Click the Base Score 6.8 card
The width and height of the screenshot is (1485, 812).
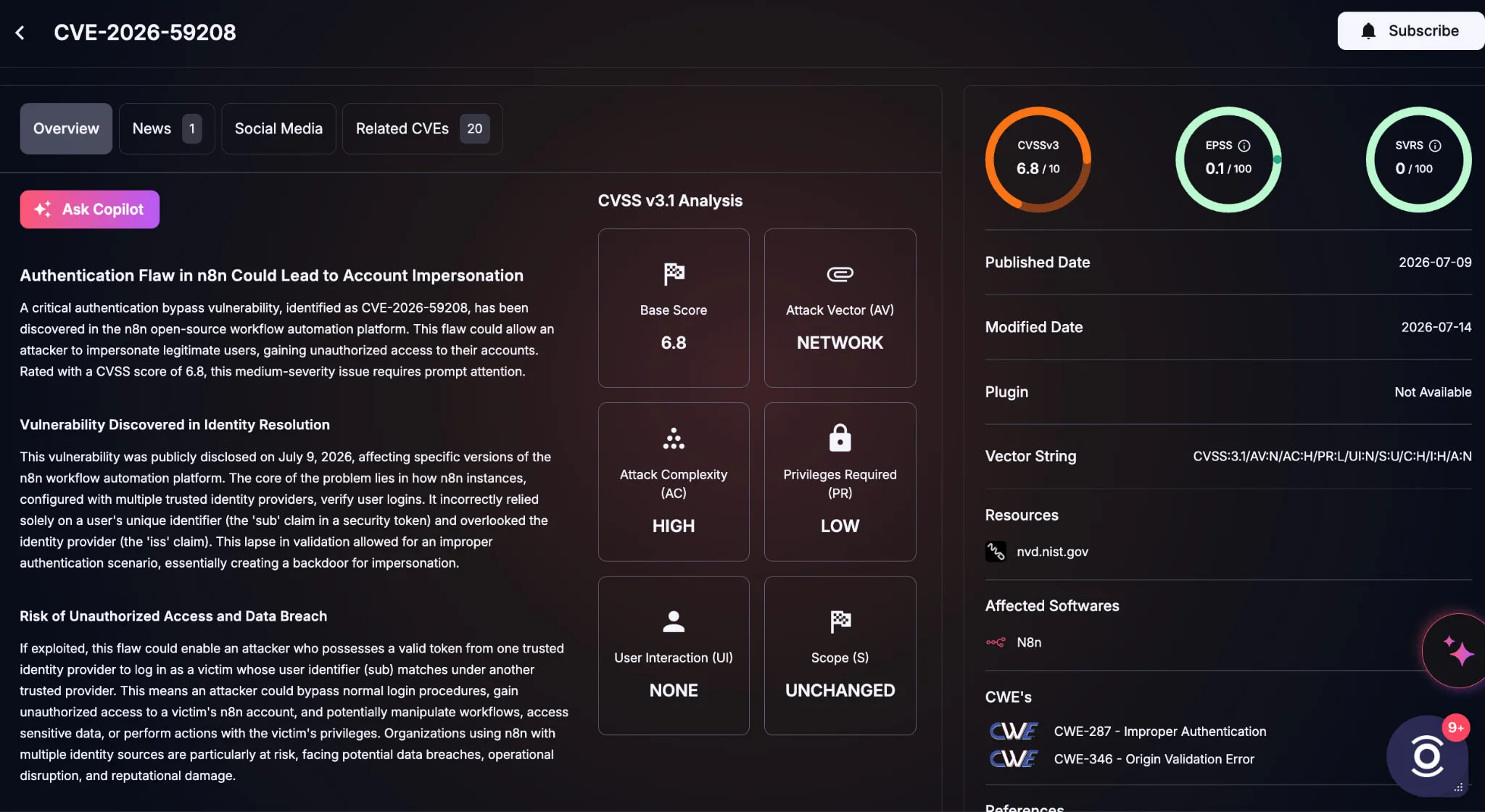tap(674, 308)
